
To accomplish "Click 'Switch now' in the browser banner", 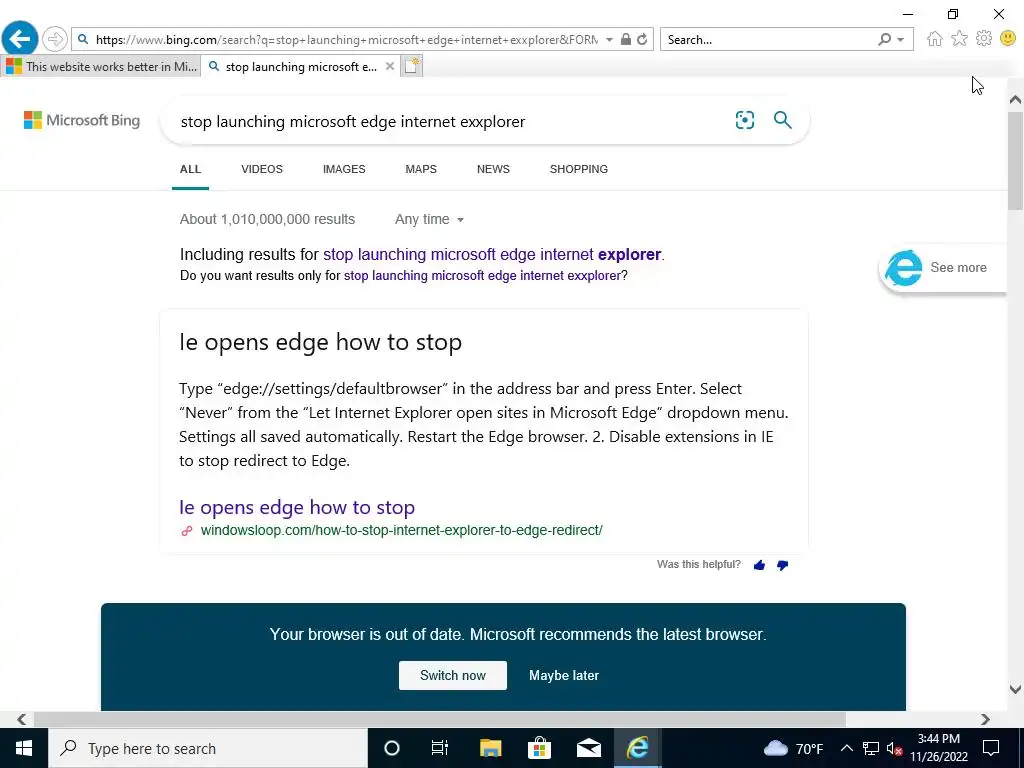I will coord(453,675).
